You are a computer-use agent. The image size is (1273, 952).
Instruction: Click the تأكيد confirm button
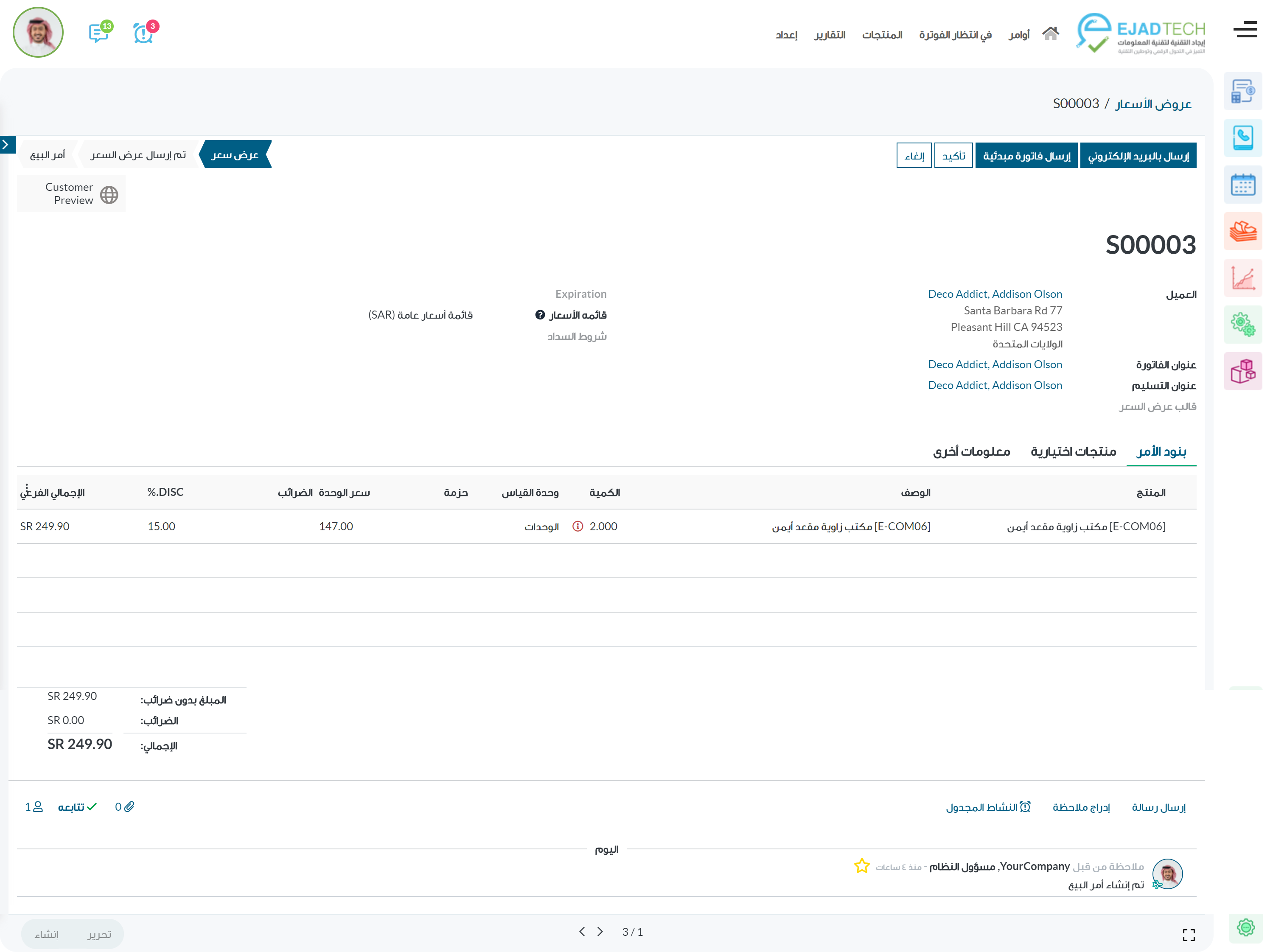953,156
